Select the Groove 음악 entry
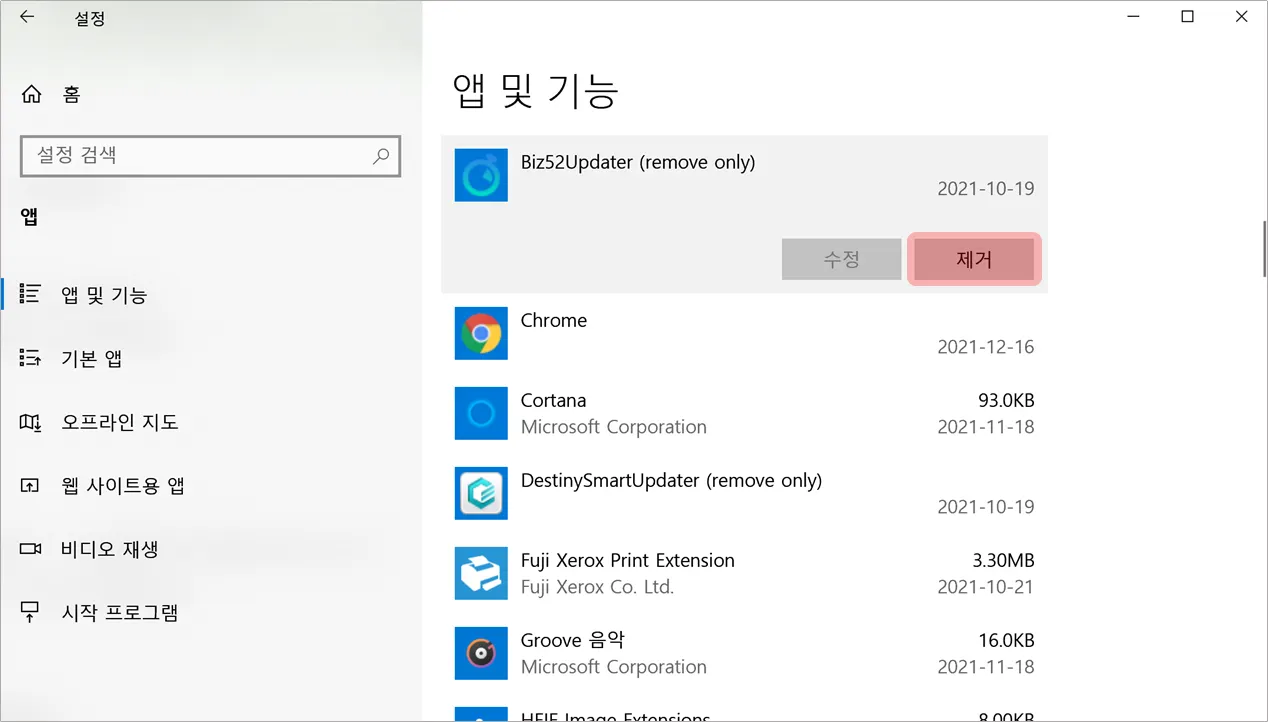Screen dimensions: 1268x722 744,653
